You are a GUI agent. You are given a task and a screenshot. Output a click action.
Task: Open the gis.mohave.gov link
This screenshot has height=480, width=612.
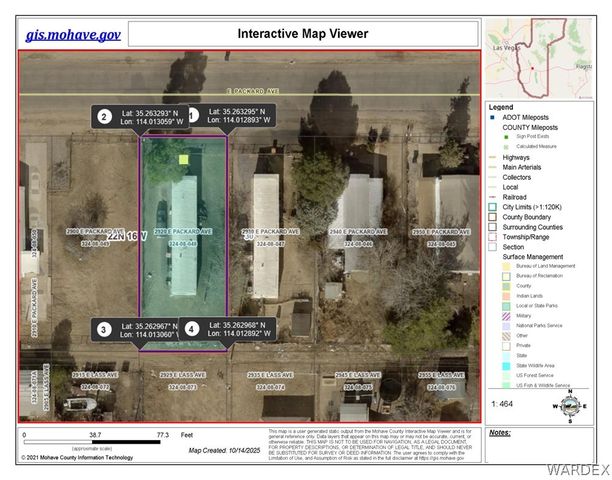pyautogui.click(x=73, y=35)
